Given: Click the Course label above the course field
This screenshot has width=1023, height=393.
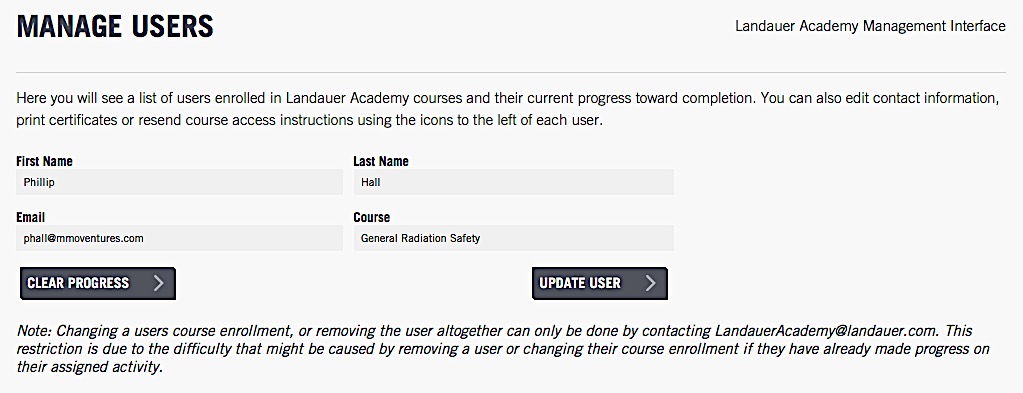Looking at the screenshot, I should pyautogui.click(x=372, y=217).
